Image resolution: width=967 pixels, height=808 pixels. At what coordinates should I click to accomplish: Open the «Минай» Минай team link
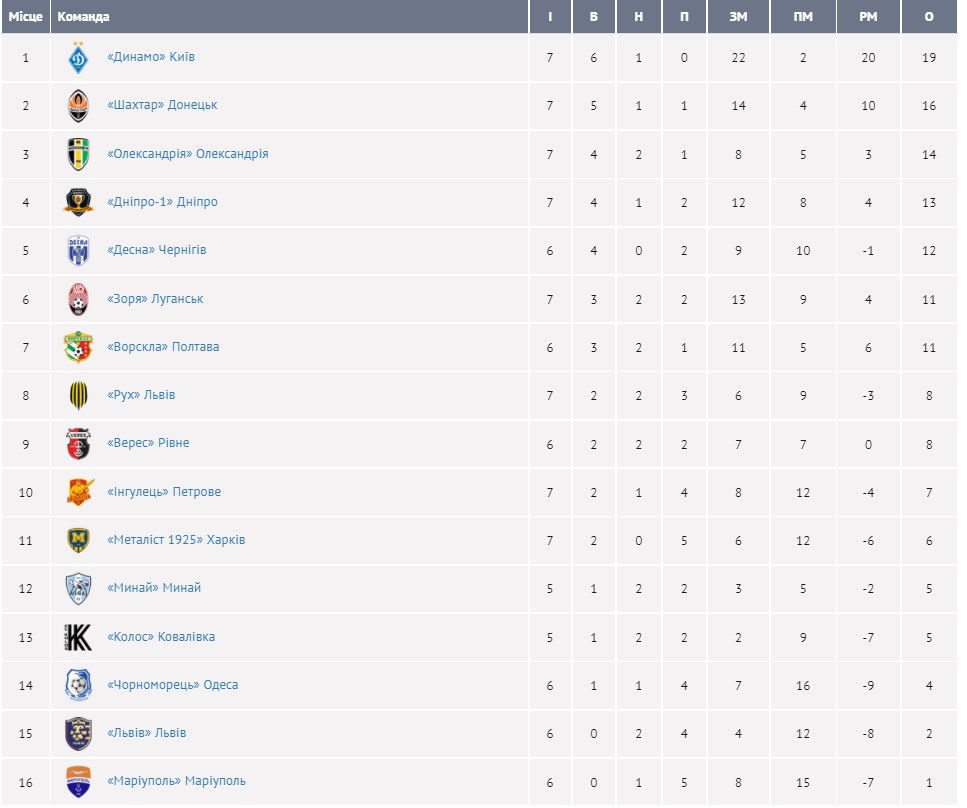[x=154, y=588]
